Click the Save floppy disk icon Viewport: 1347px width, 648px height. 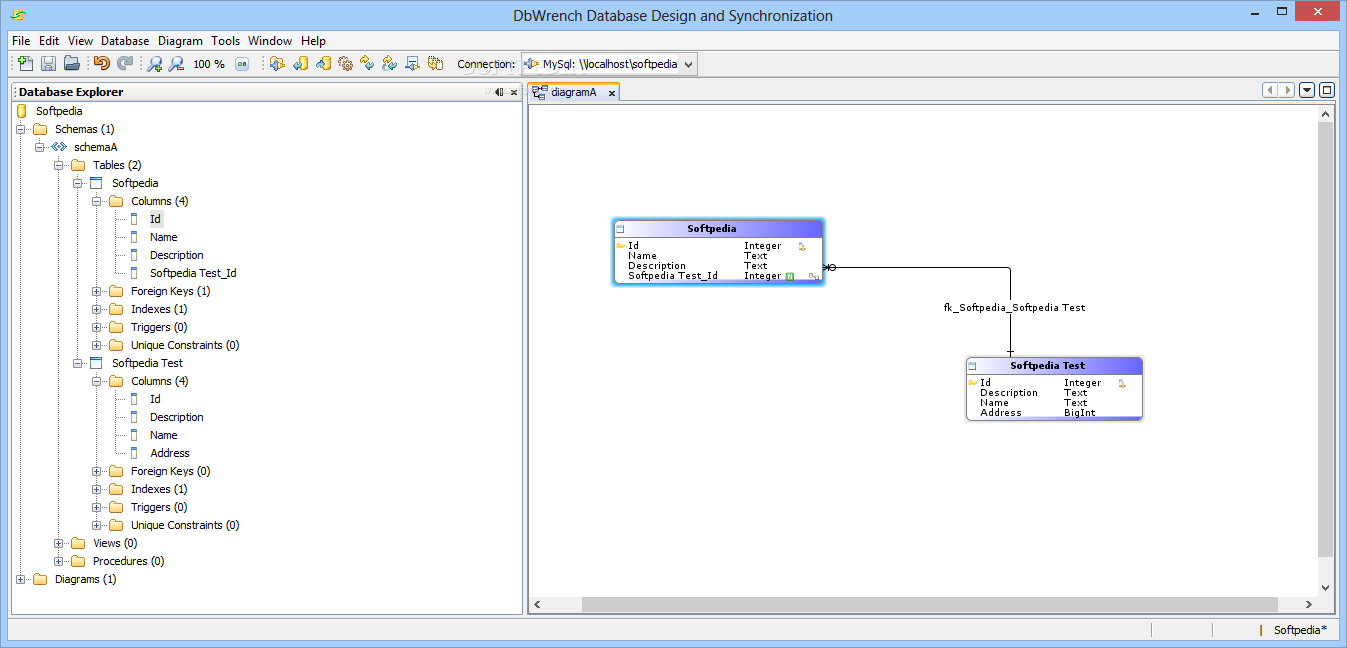pyautogui.click(x=48, y=64)
